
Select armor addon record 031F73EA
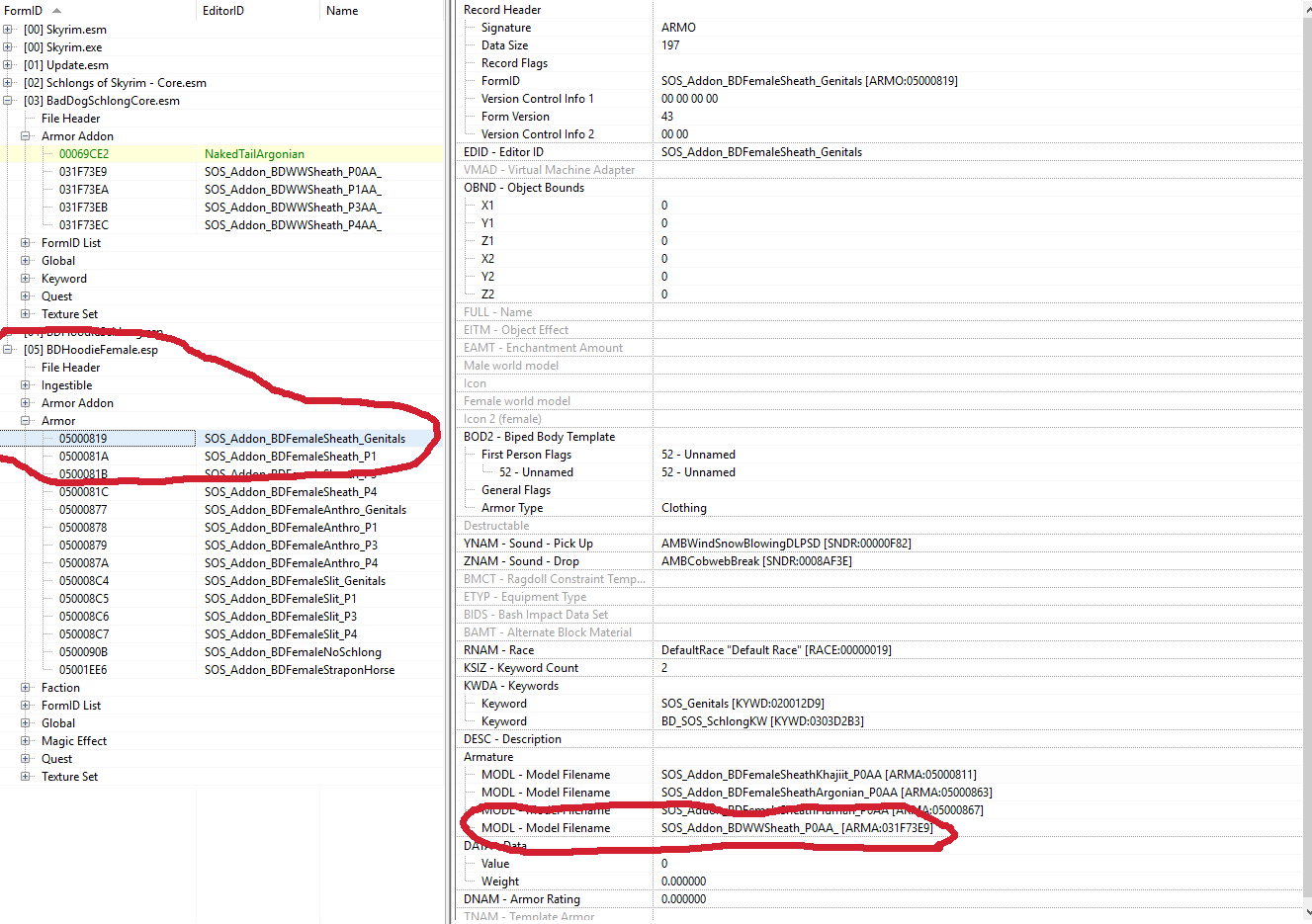[221, 190]
